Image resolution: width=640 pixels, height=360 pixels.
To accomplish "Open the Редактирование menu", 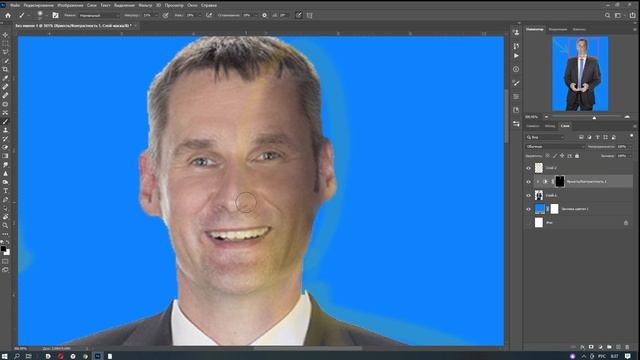I will (x=38, y=5).
